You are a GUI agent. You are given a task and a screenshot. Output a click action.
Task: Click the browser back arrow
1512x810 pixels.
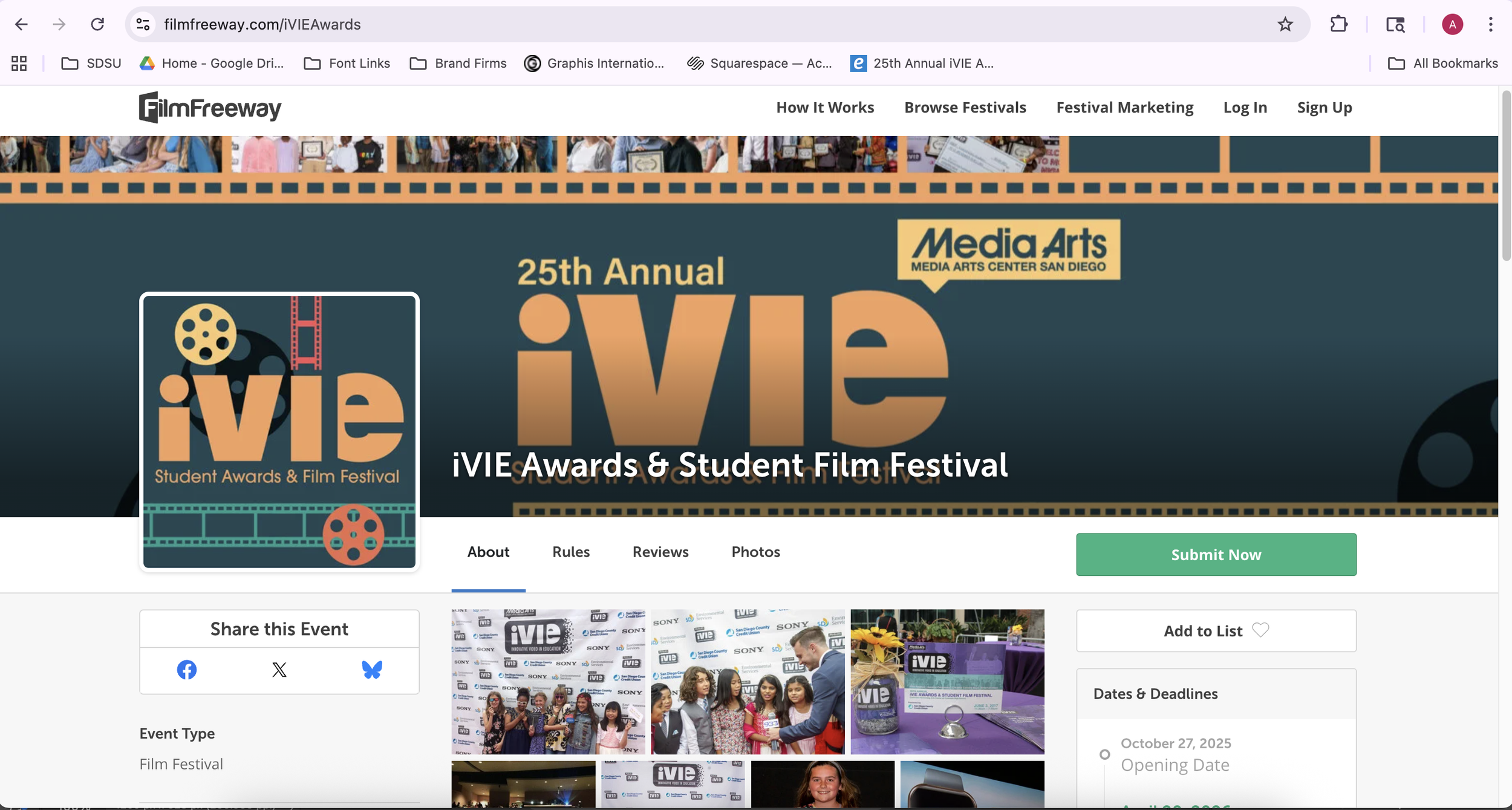point(21,24)
